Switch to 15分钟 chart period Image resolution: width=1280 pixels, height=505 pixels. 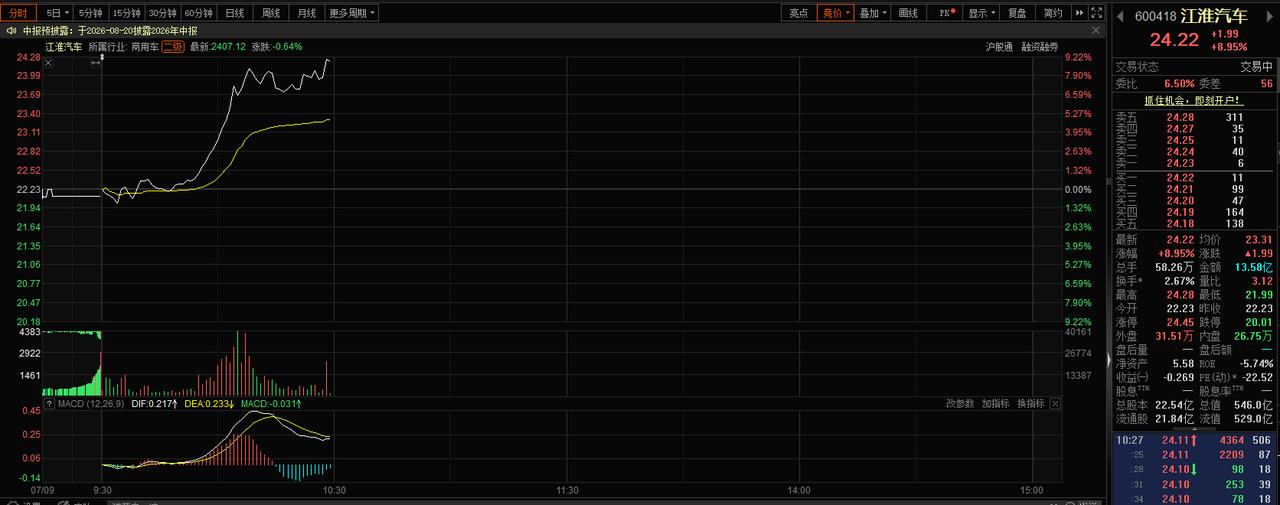(126, 13)
